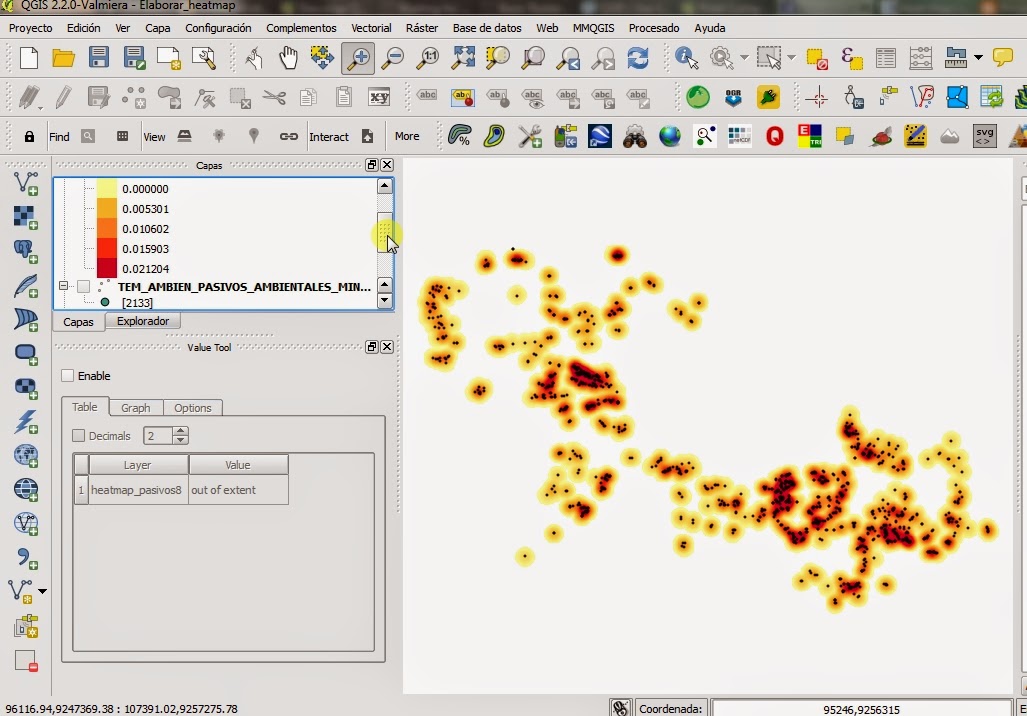
Task: Open the measure tool dropdown arrow
Action: click(978, 58)
